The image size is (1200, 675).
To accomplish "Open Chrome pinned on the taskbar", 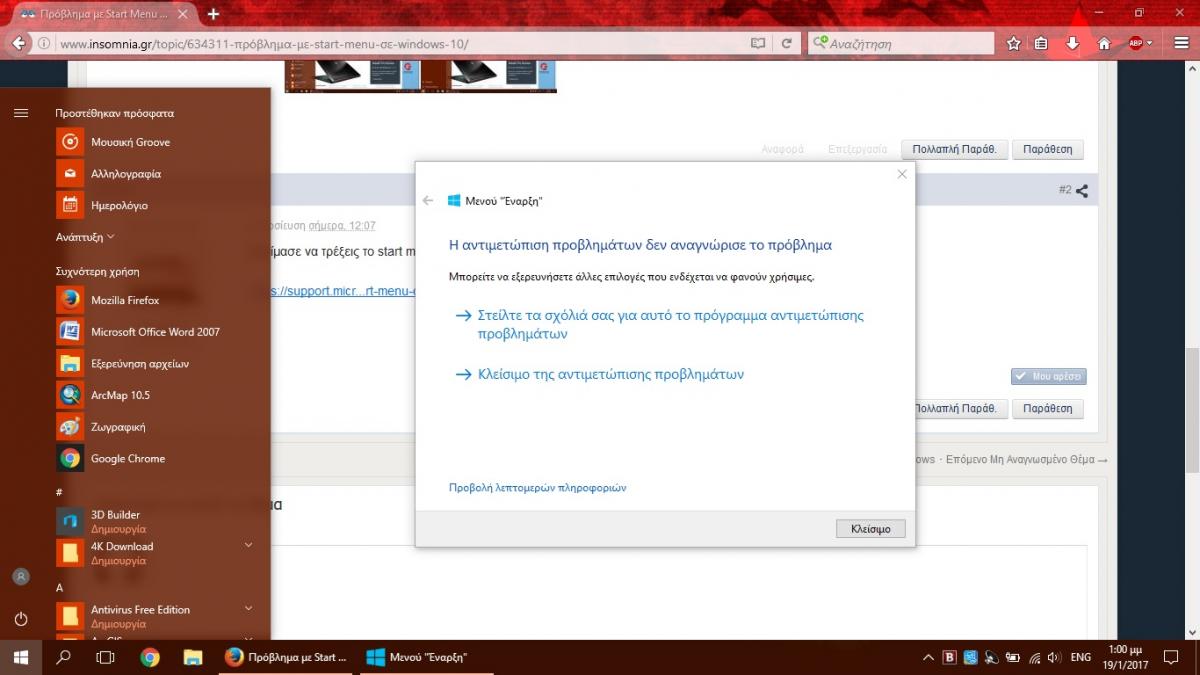I will point(150,657).
